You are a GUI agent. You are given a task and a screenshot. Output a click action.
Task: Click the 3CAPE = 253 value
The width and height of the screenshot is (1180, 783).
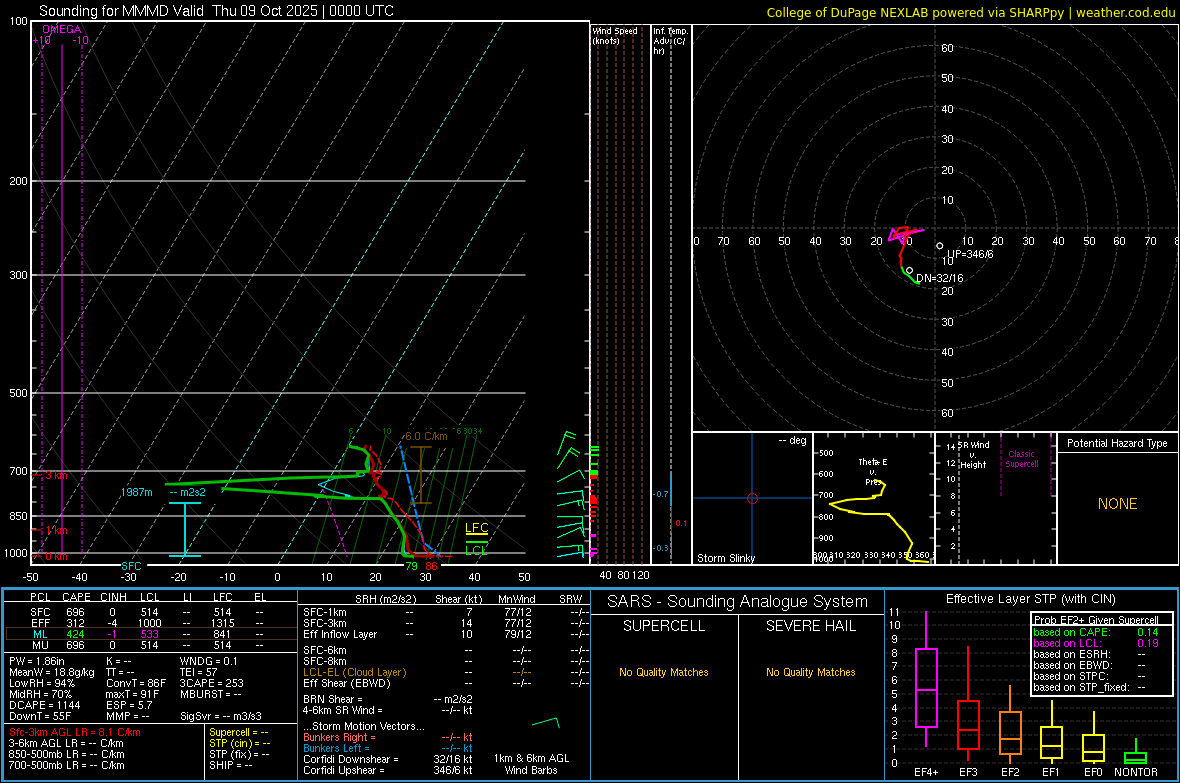point(211,683)
